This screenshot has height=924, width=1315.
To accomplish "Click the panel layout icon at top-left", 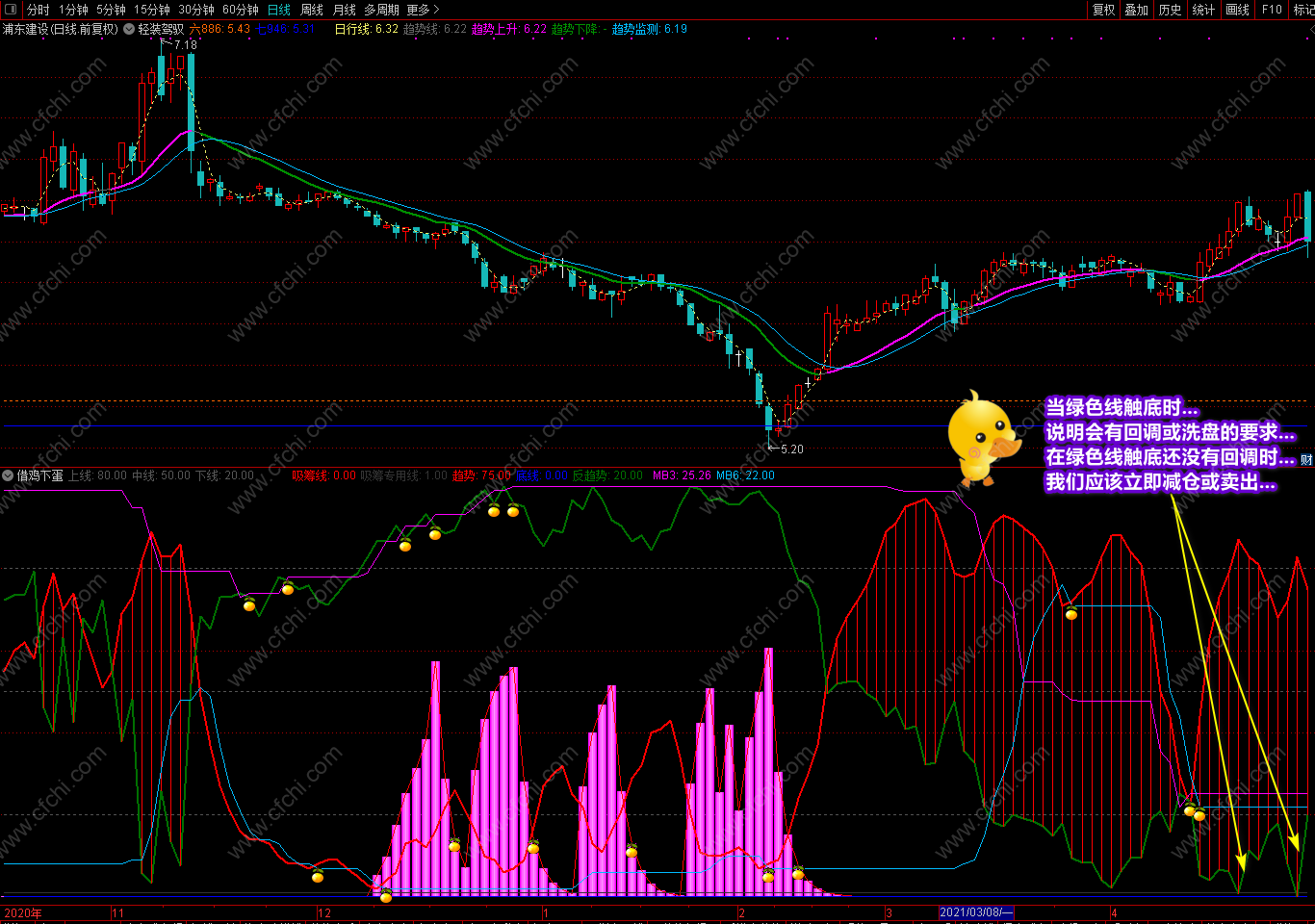I will pos(11,10).
